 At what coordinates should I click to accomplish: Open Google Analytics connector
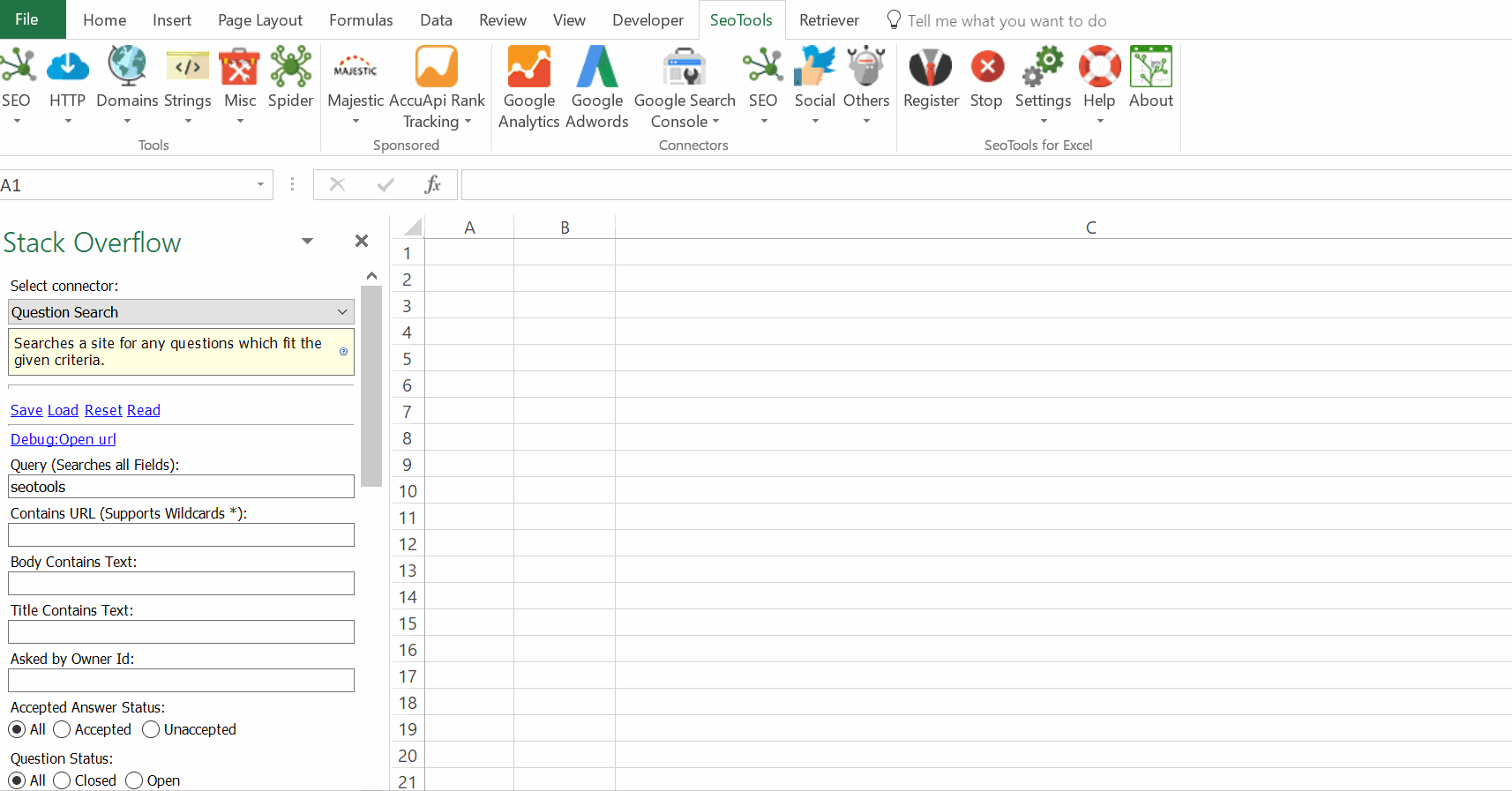tap(529, 67)
